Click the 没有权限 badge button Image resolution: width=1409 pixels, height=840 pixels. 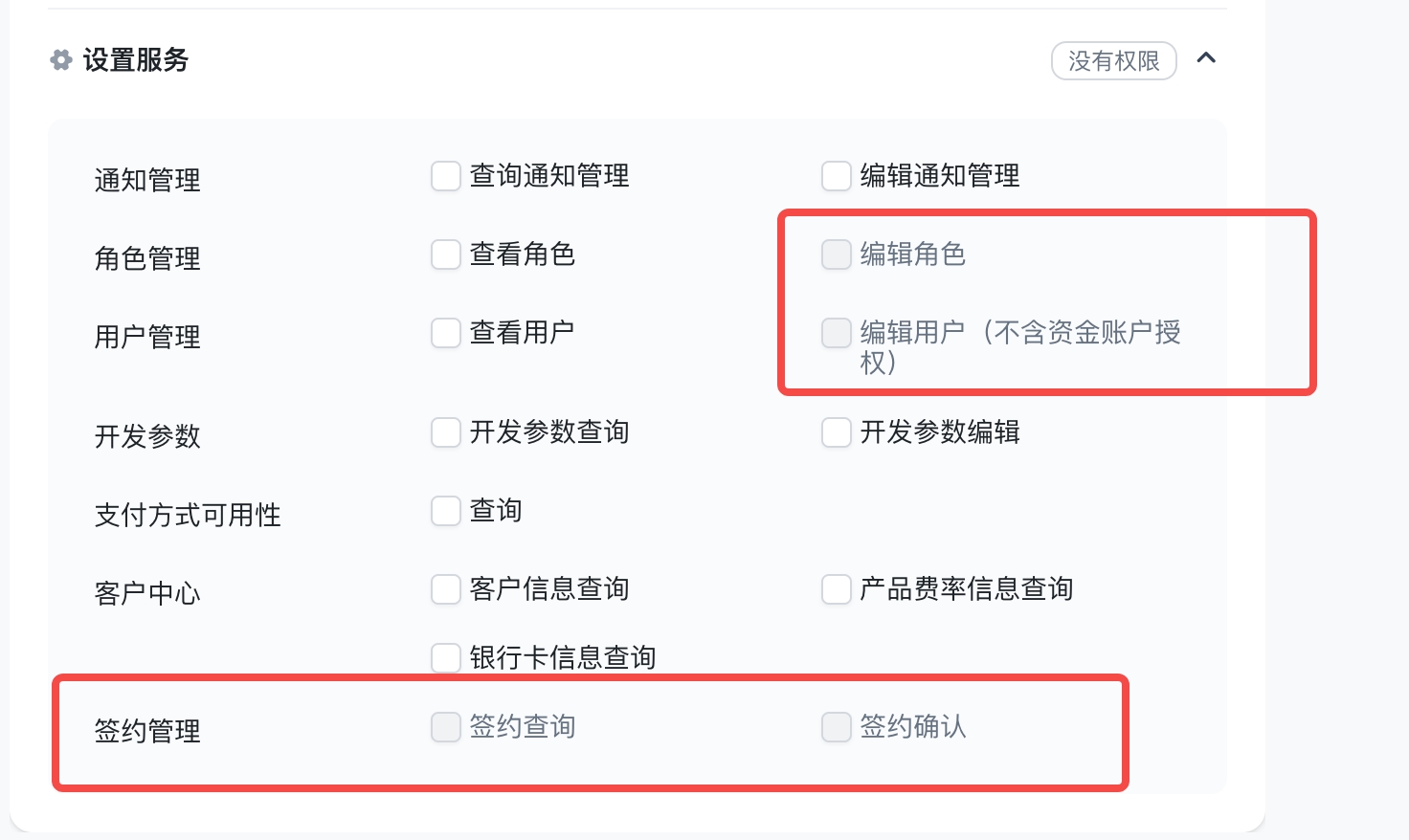coord(1114,61)
